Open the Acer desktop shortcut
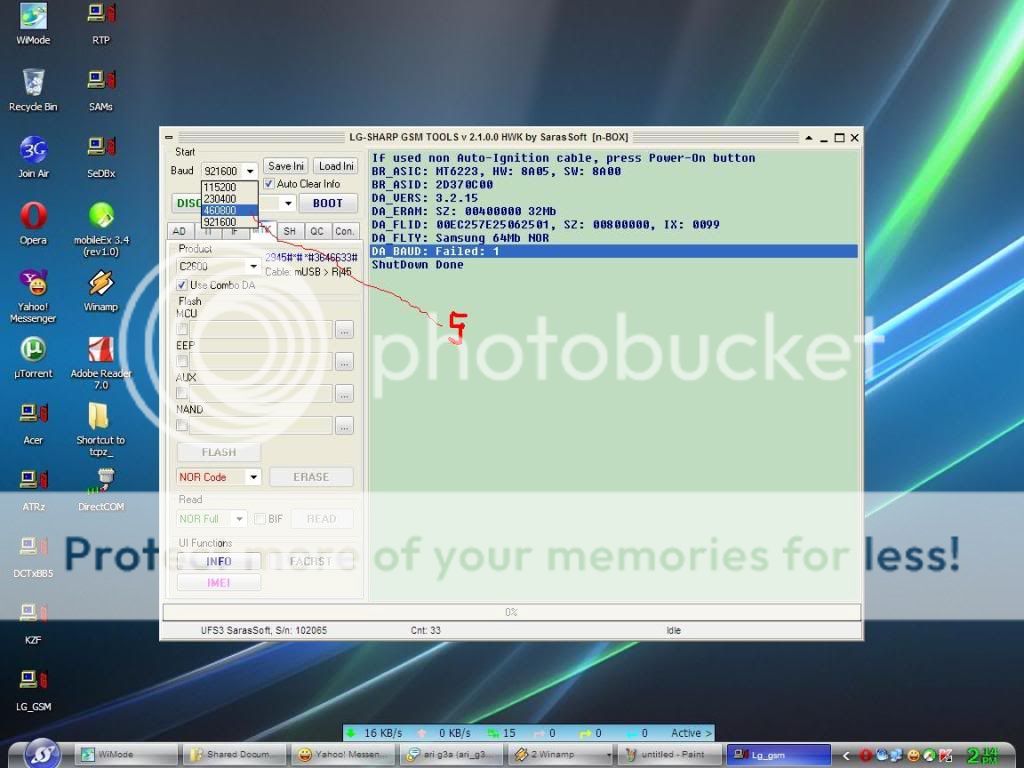Viewport: 1024px width, 768px height. [x=33, y=423]
